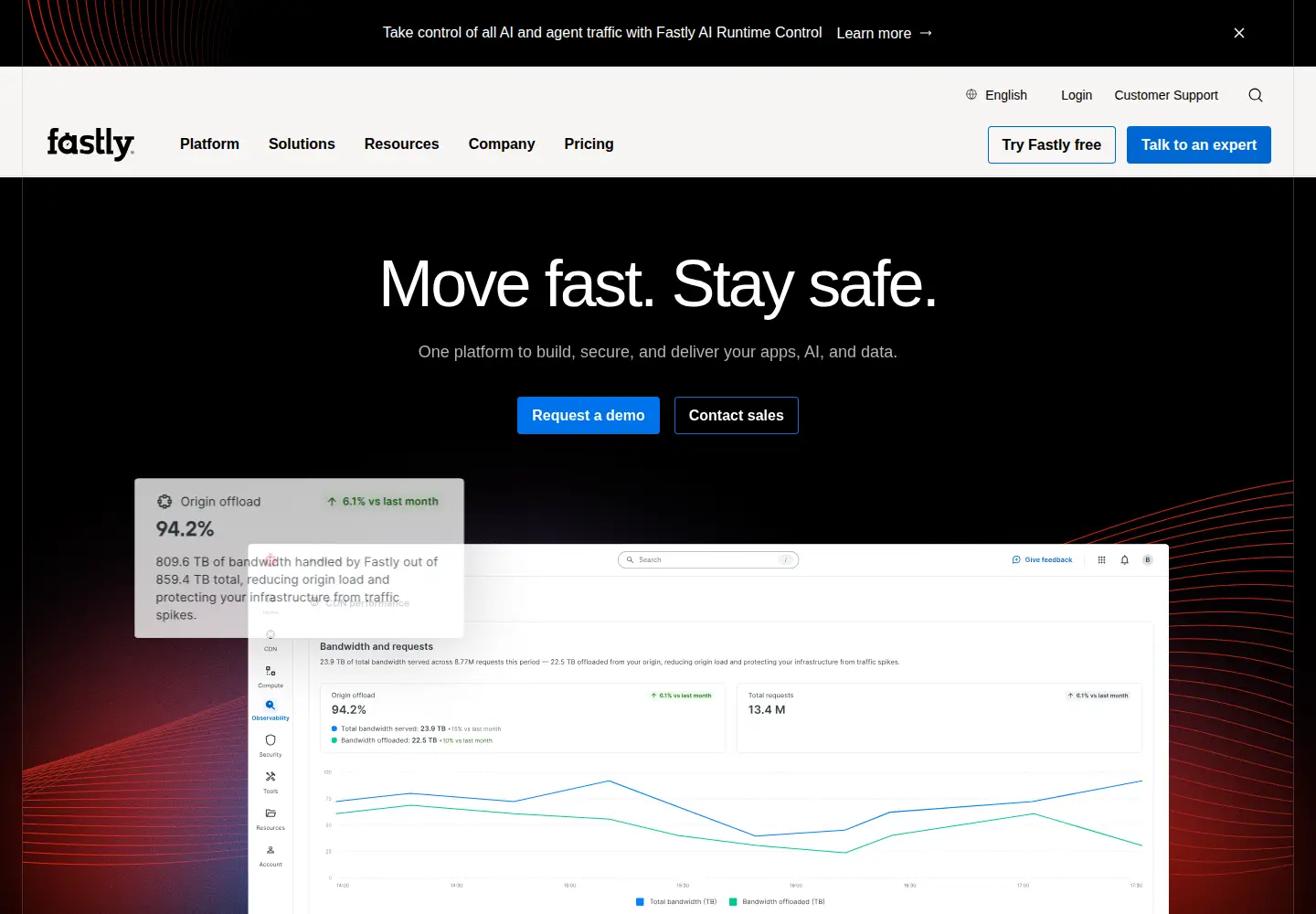Screen dimensions: 1316x914
Task: Go to the Pricing page
Action: click(x=589, y=144)
